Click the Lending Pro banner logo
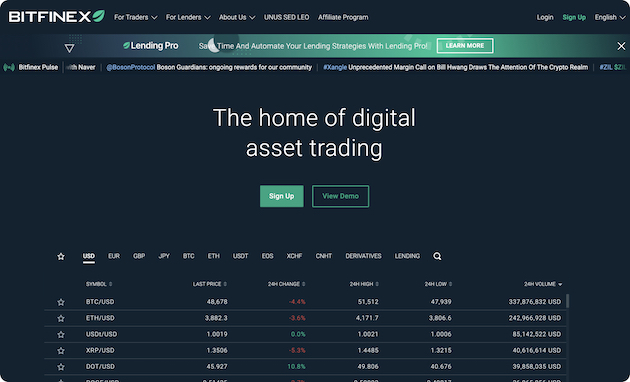 tap(151, 46)
